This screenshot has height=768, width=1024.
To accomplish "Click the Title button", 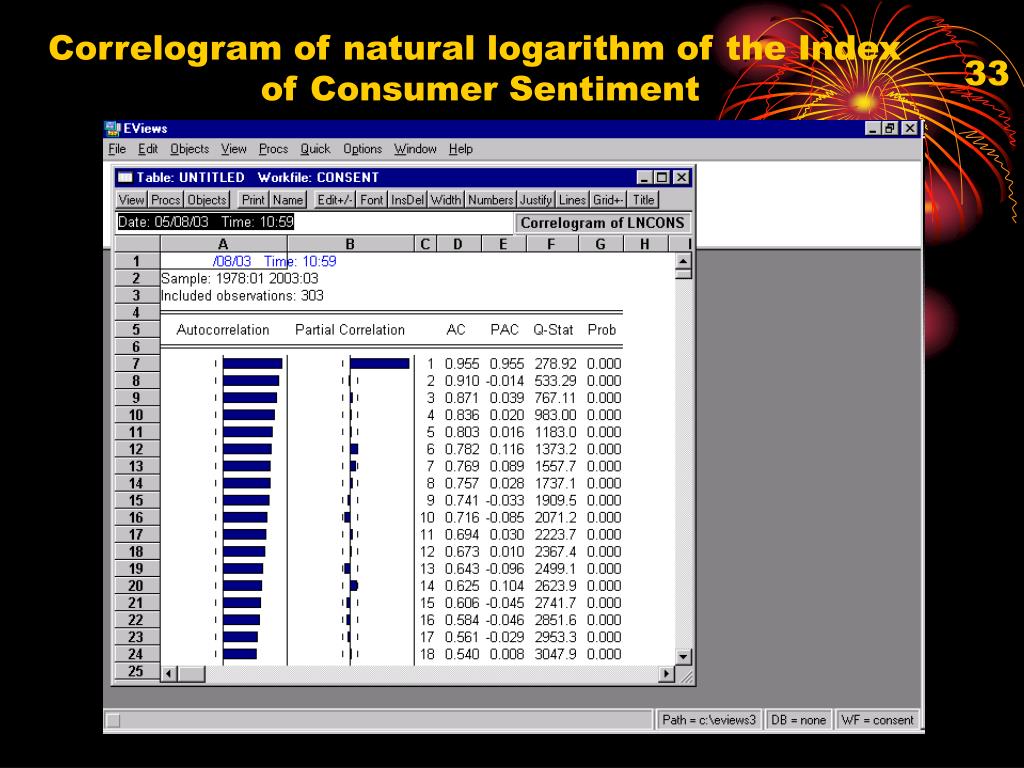I will [x=643, y=200].
